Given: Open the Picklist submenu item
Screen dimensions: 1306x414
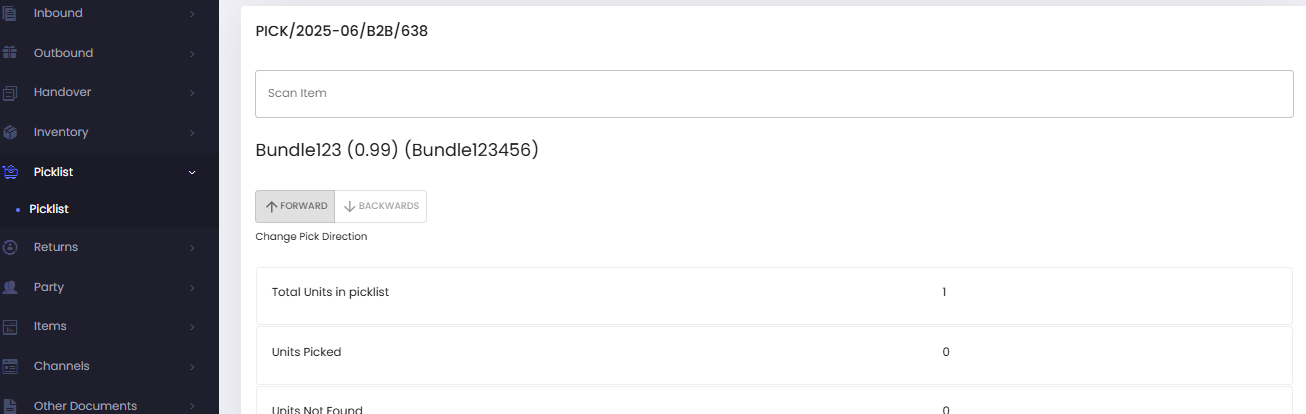Looking at the screenshot, I should (x=49, y=209).
